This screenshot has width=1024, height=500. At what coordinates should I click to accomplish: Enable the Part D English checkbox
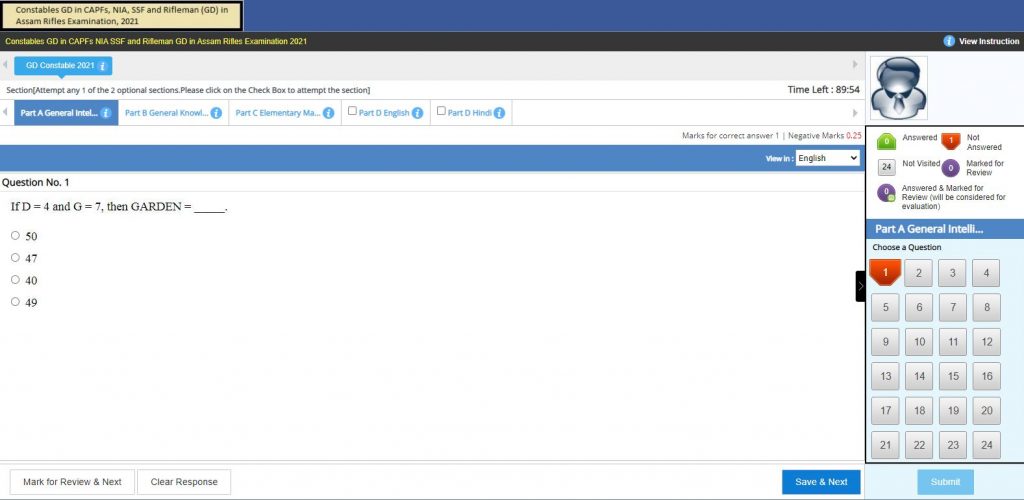352,112
